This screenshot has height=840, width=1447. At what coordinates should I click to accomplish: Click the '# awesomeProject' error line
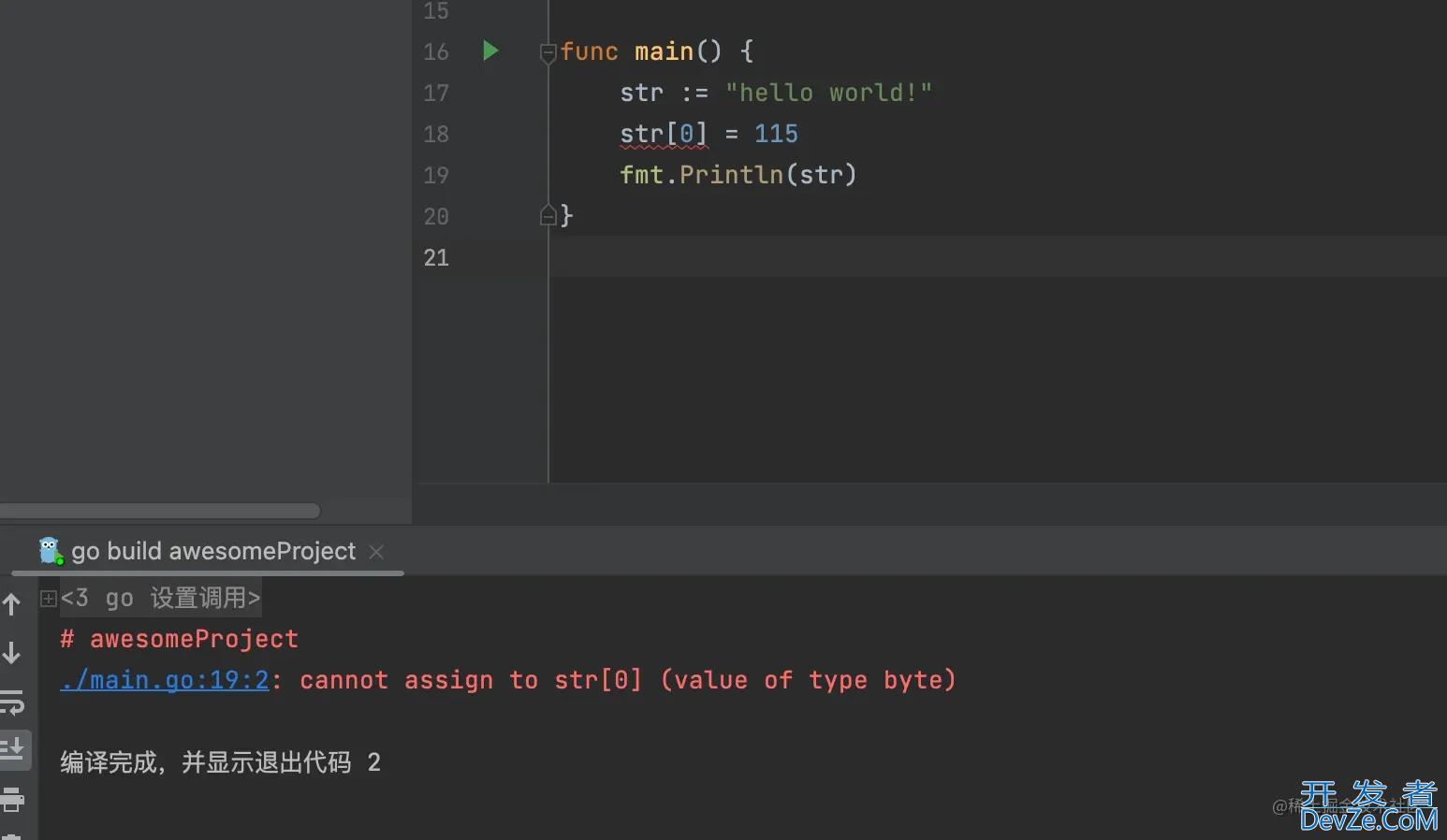[x=180, y=639]
